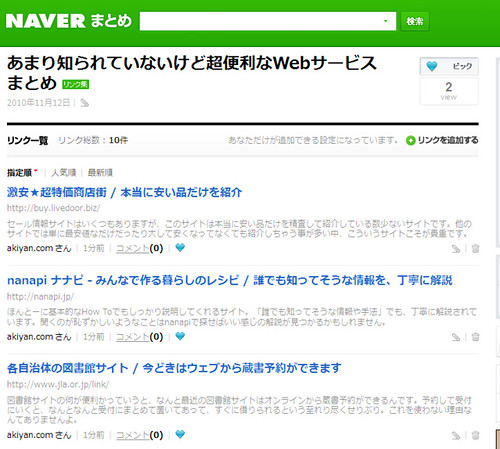Open 各自治体の図書館サイト link title

click(174, 368)
